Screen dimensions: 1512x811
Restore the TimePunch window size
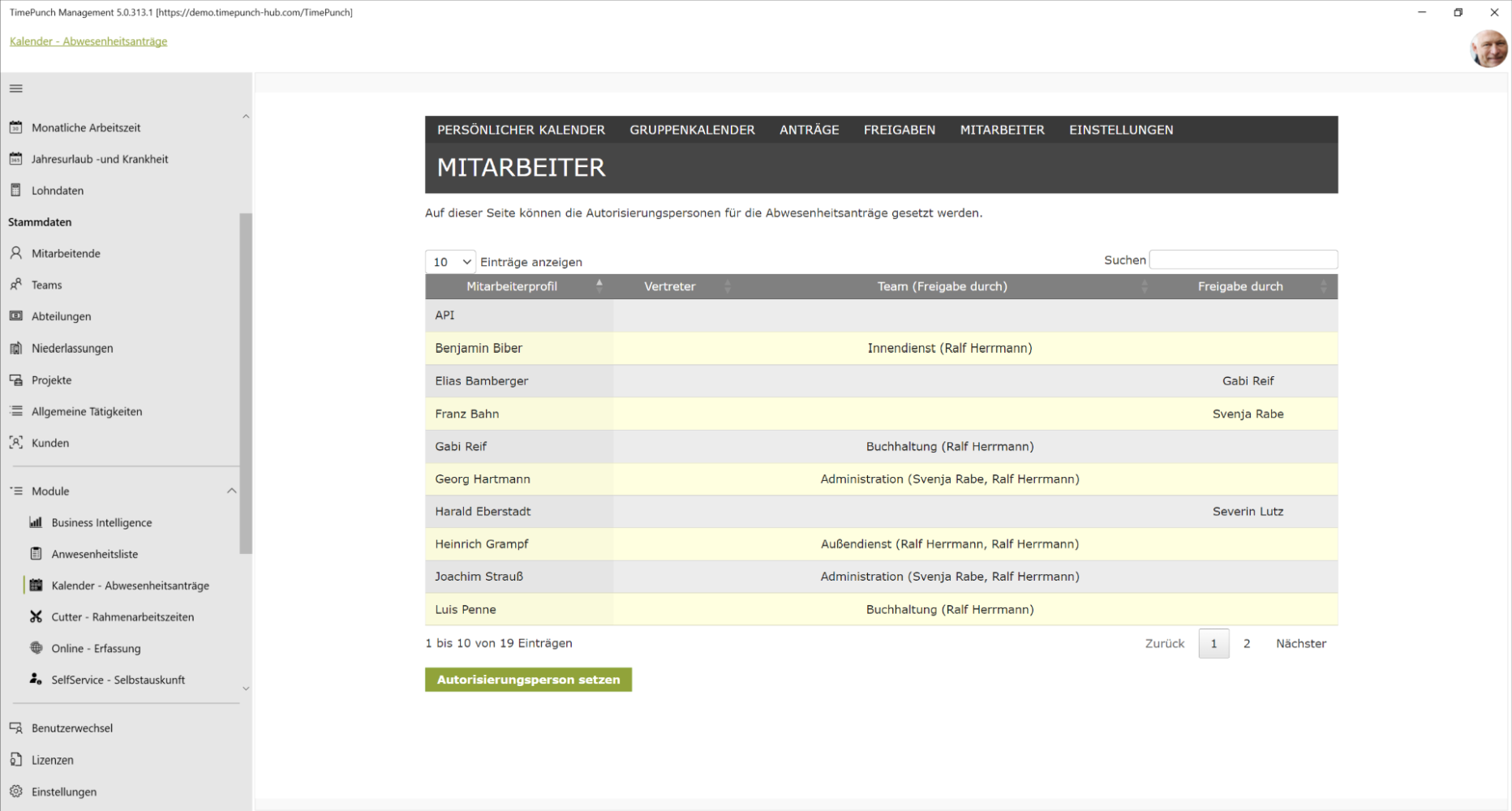1458,12
